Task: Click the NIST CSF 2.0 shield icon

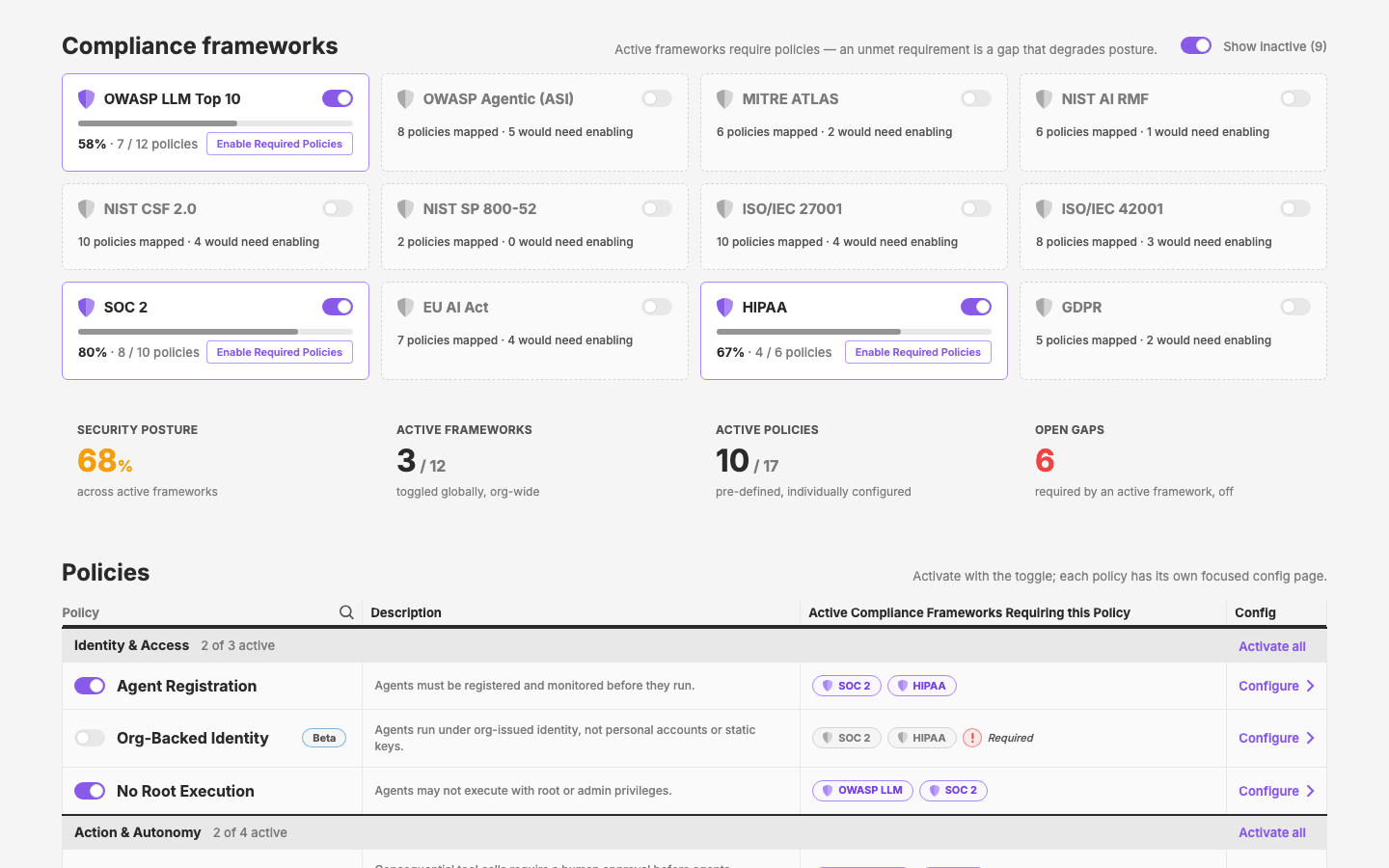Action: pyautogui.click(x=86, y=208)
